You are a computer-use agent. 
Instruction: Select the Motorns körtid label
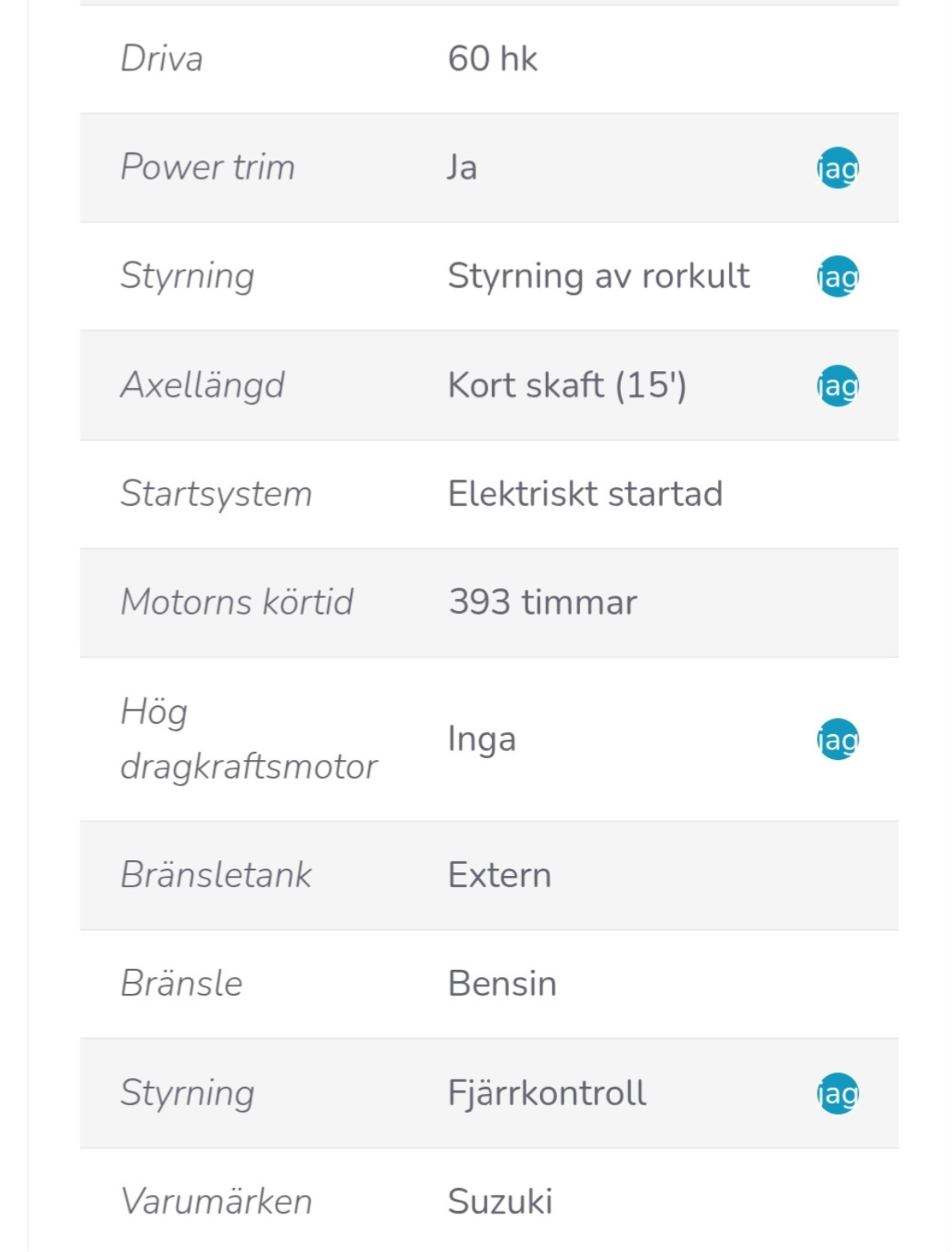pos(236,602)
